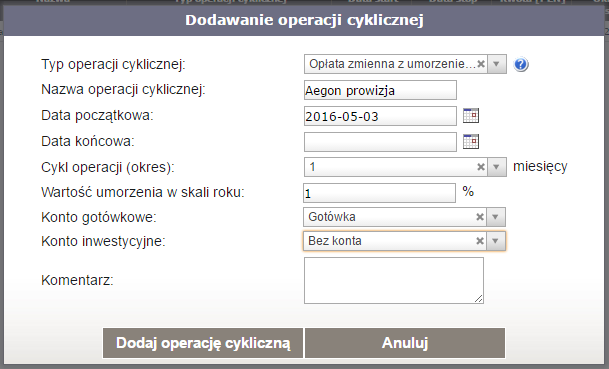Clear the Cykl operacji value
Viewport: 609px width, 369px height.
pyautogui.click(x=480, y=167)
